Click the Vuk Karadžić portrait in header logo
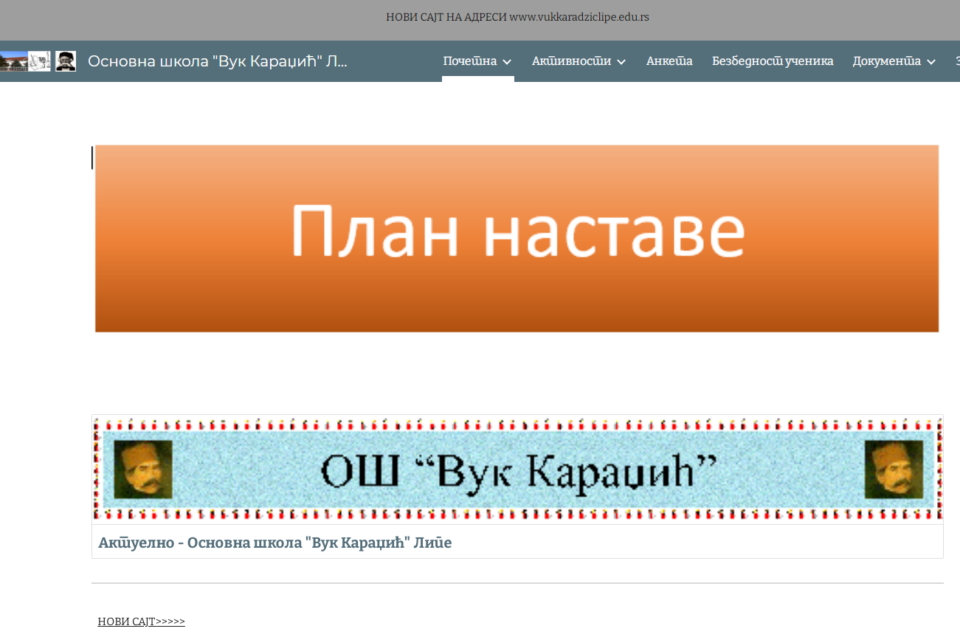 tap(66, 61)
